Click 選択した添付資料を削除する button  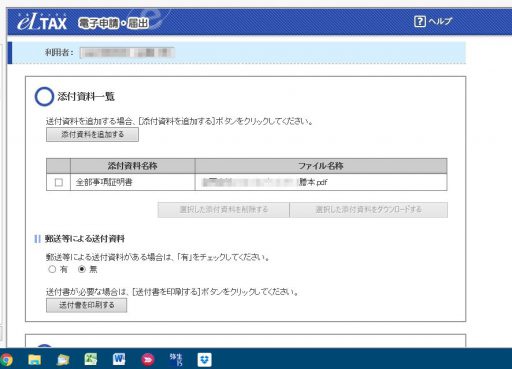pyautogui.click(x=224, y=210)
